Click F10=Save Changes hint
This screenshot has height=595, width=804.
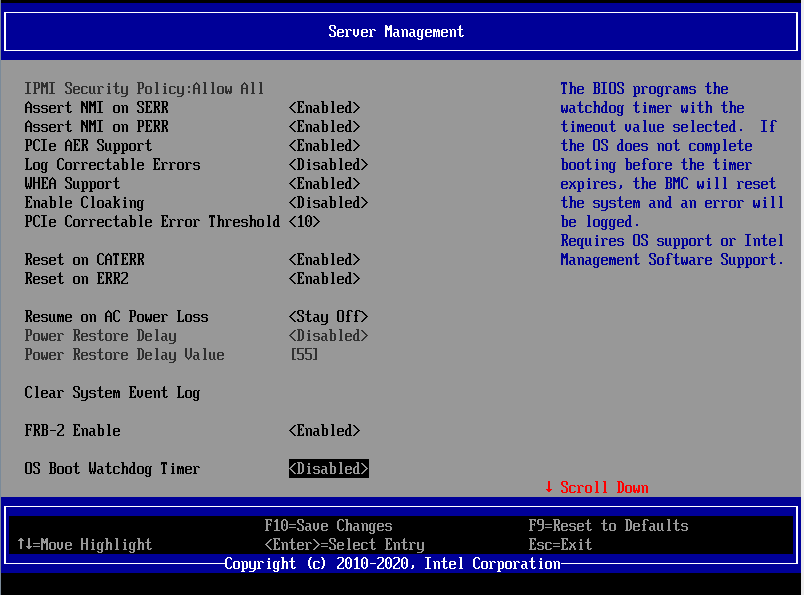pos(328,526)
